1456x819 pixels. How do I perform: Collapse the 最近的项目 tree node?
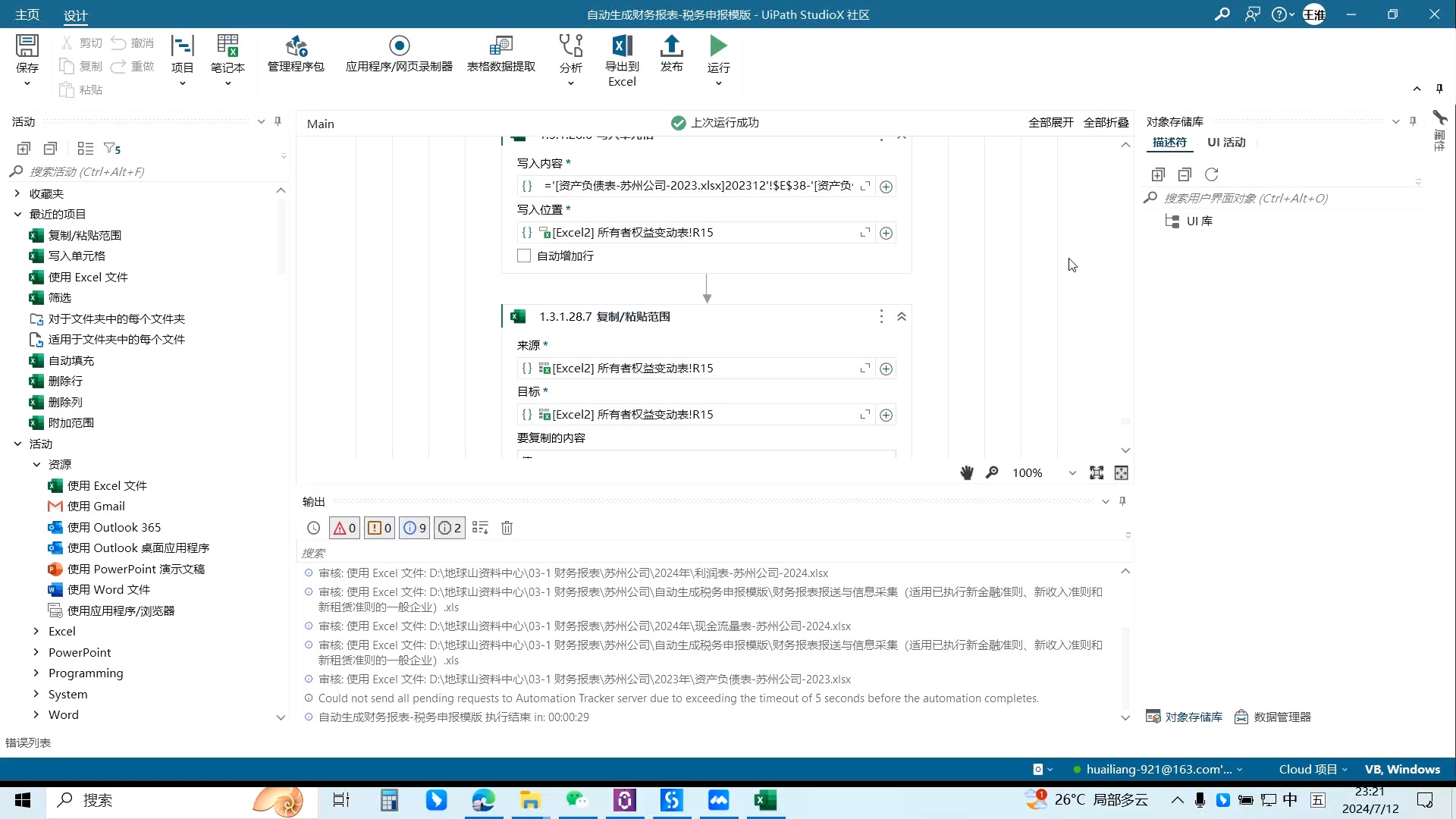[x=17, y=215]
